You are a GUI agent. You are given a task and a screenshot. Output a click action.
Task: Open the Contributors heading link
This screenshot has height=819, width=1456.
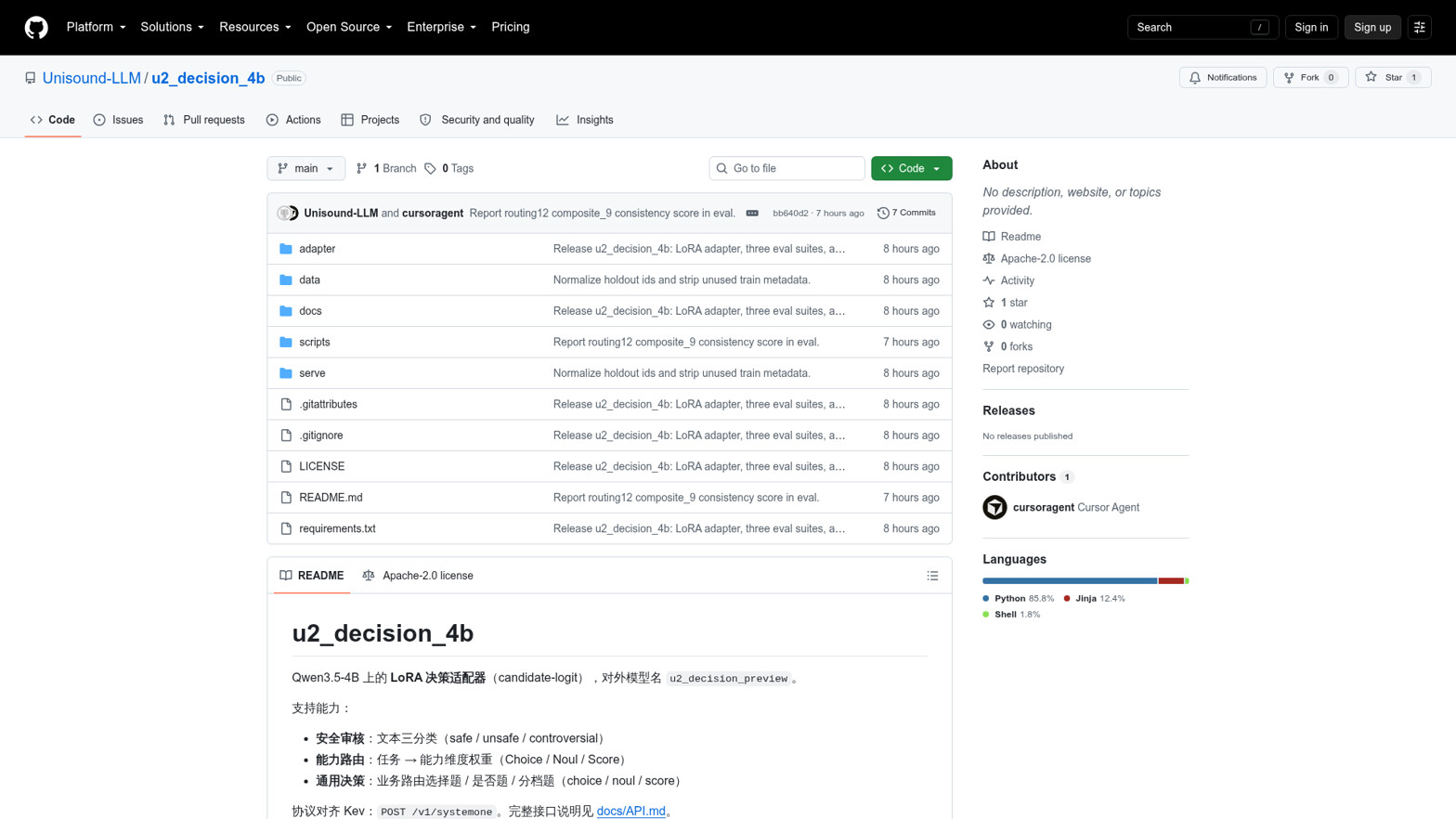[1028, 476]
